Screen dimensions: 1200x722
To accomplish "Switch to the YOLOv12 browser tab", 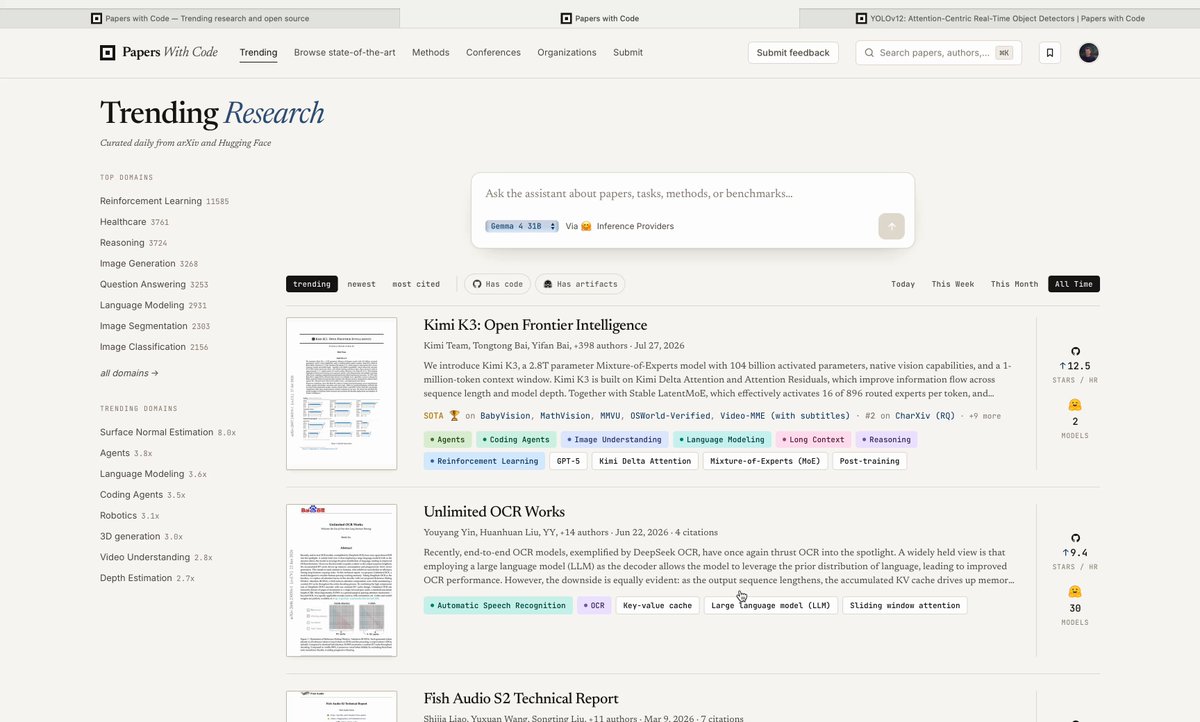I will pos(1000,18).
